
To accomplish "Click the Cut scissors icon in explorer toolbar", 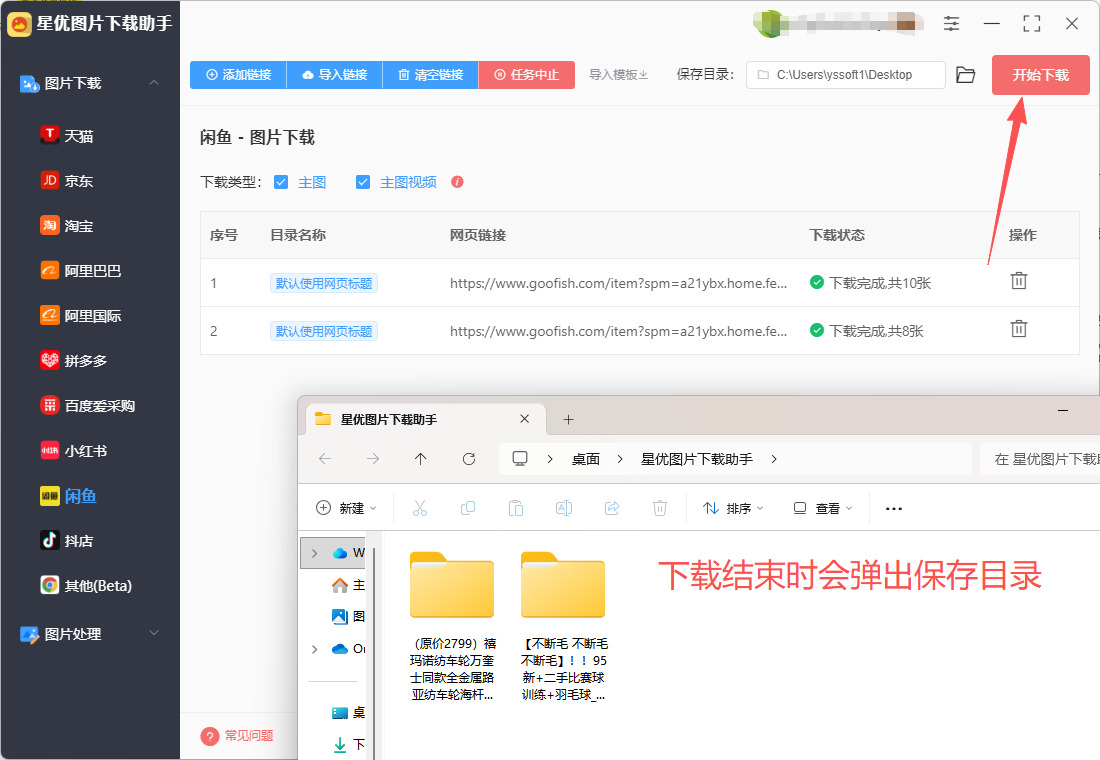I will pyautogui.click(x=420, y=508).
